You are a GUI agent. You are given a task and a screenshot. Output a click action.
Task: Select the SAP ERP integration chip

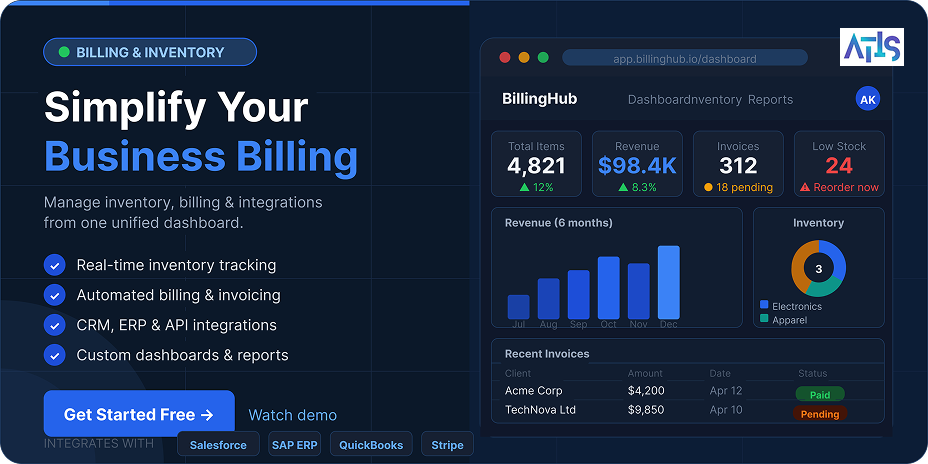click(x=295, y=444)
